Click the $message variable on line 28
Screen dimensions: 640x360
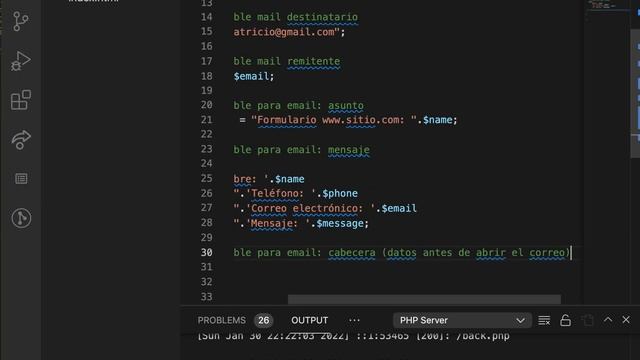pyautogui.click(x=340, y=224)
